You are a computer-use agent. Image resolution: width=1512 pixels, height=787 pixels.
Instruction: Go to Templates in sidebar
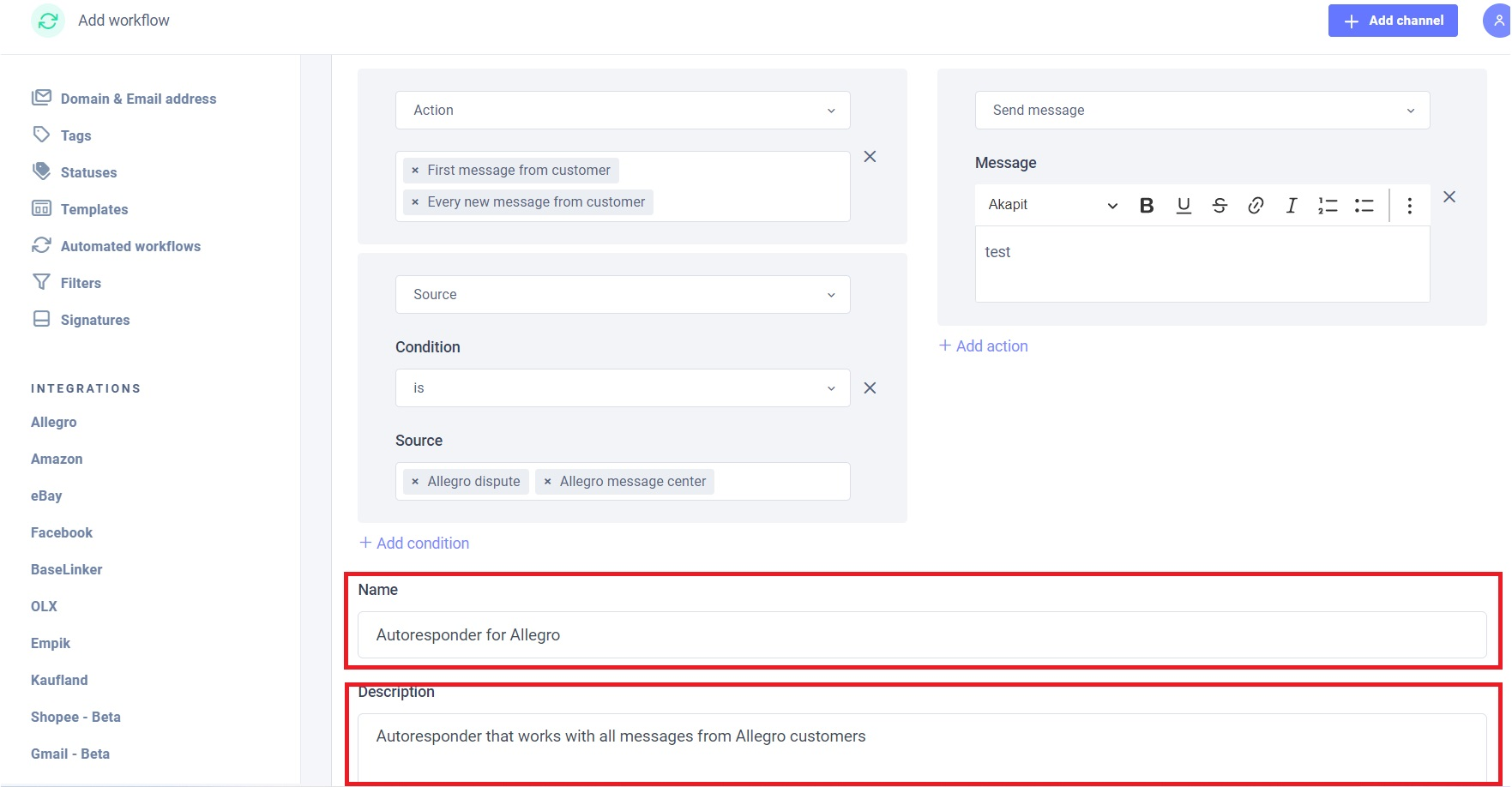pos(94,209)
